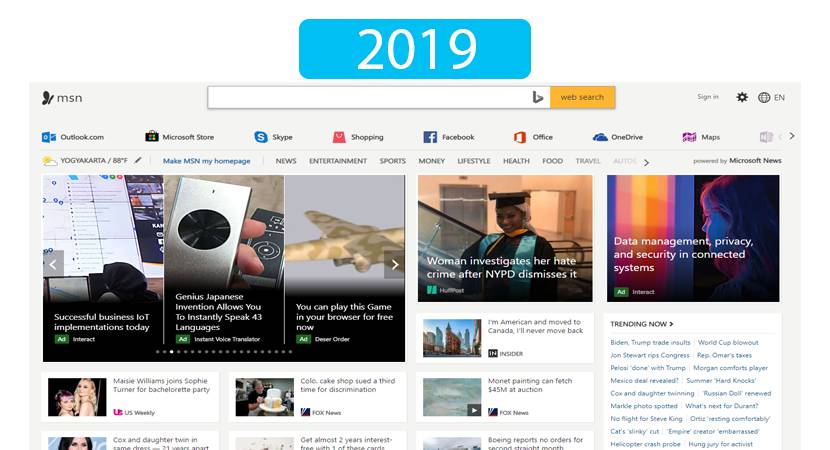
Task: Click trending topic Jon Stewart rips Congress
Action: point(649,355)
